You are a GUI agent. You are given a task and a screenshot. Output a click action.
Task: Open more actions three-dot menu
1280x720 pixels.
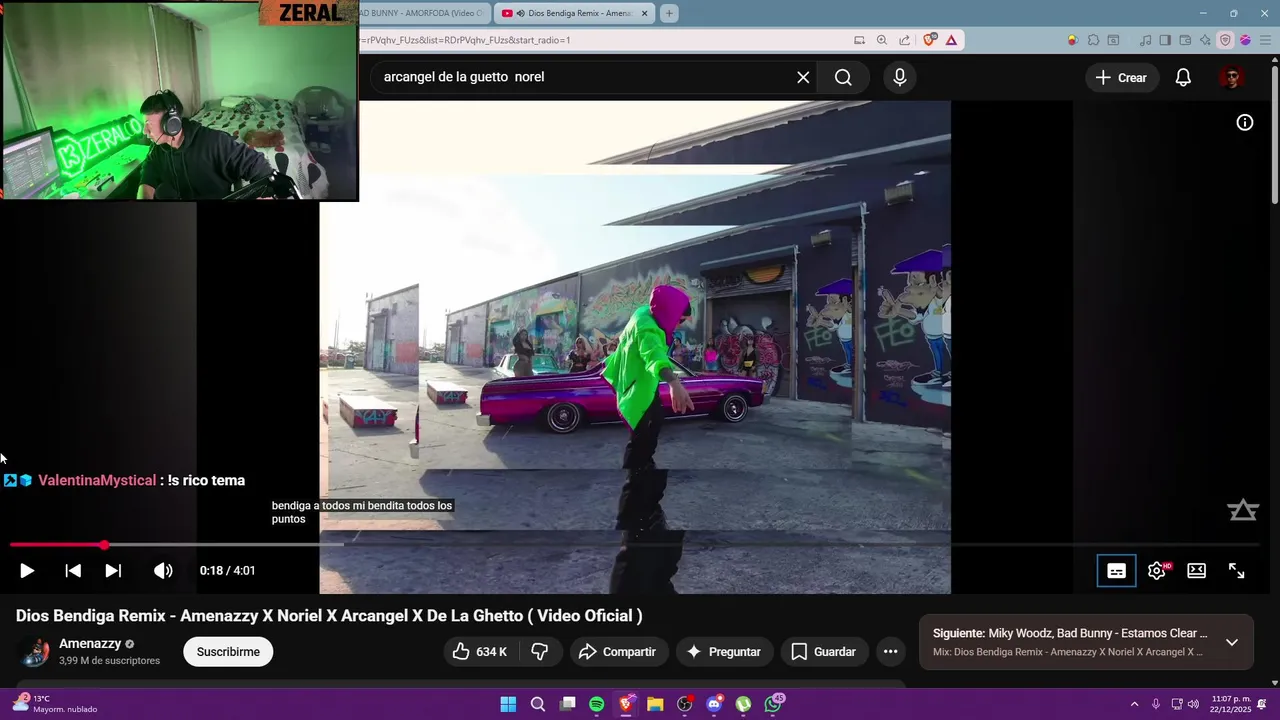coord(890,652)
